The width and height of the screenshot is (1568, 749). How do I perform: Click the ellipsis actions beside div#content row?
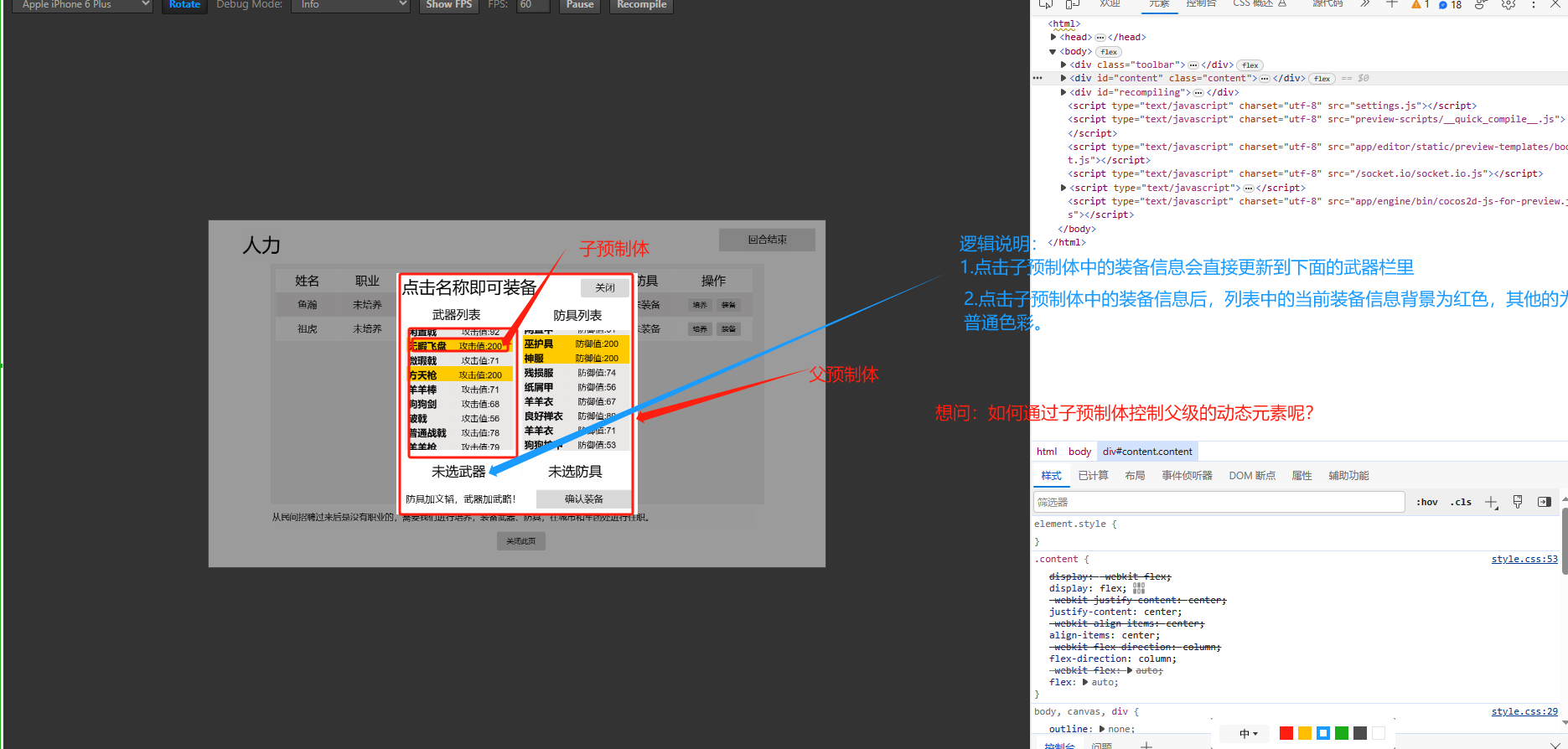pyautogui.click(x=1038, y=78)
